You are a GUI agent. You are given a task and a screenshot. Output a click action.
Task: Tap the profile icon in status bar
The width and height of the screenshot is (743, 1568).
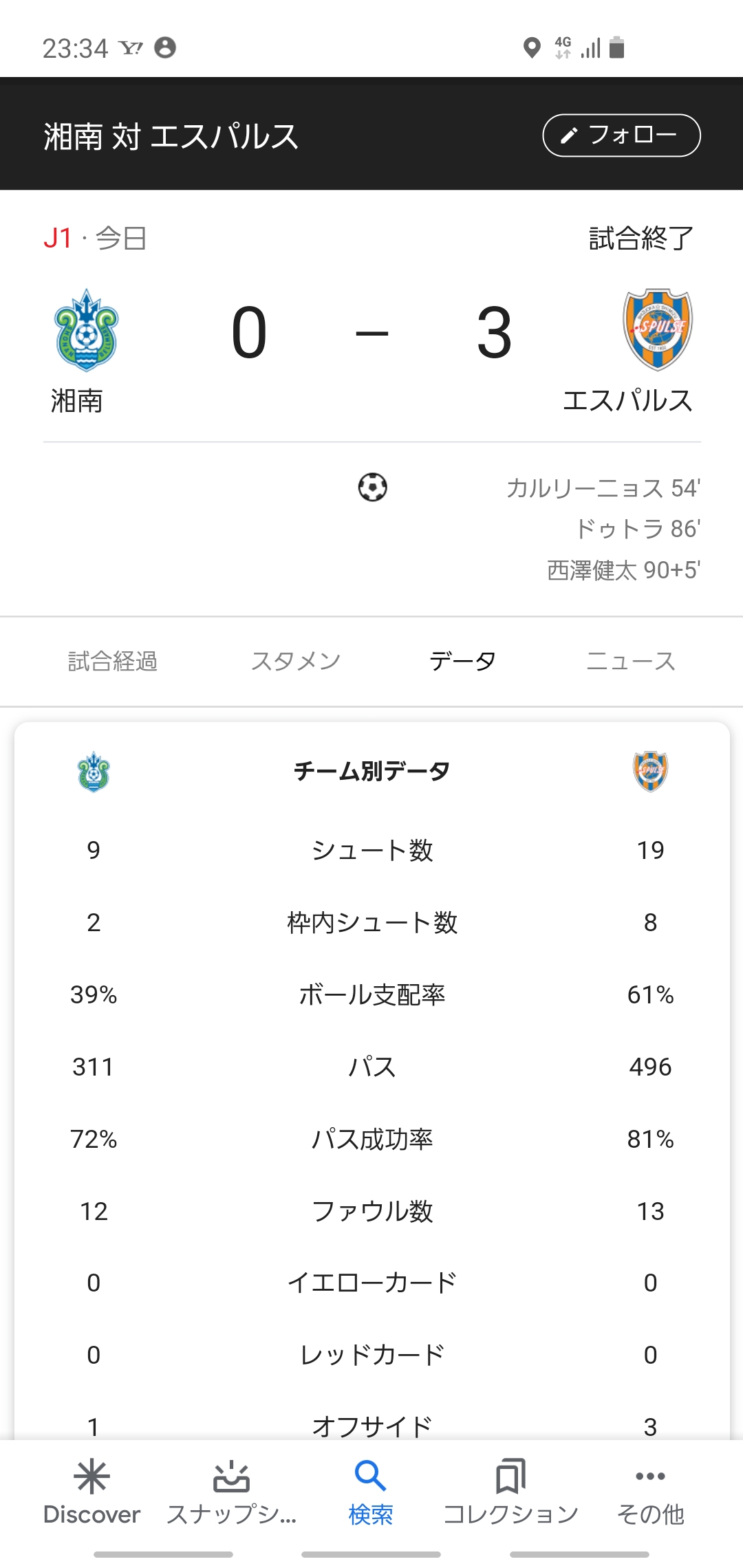(x=165, y=47)
